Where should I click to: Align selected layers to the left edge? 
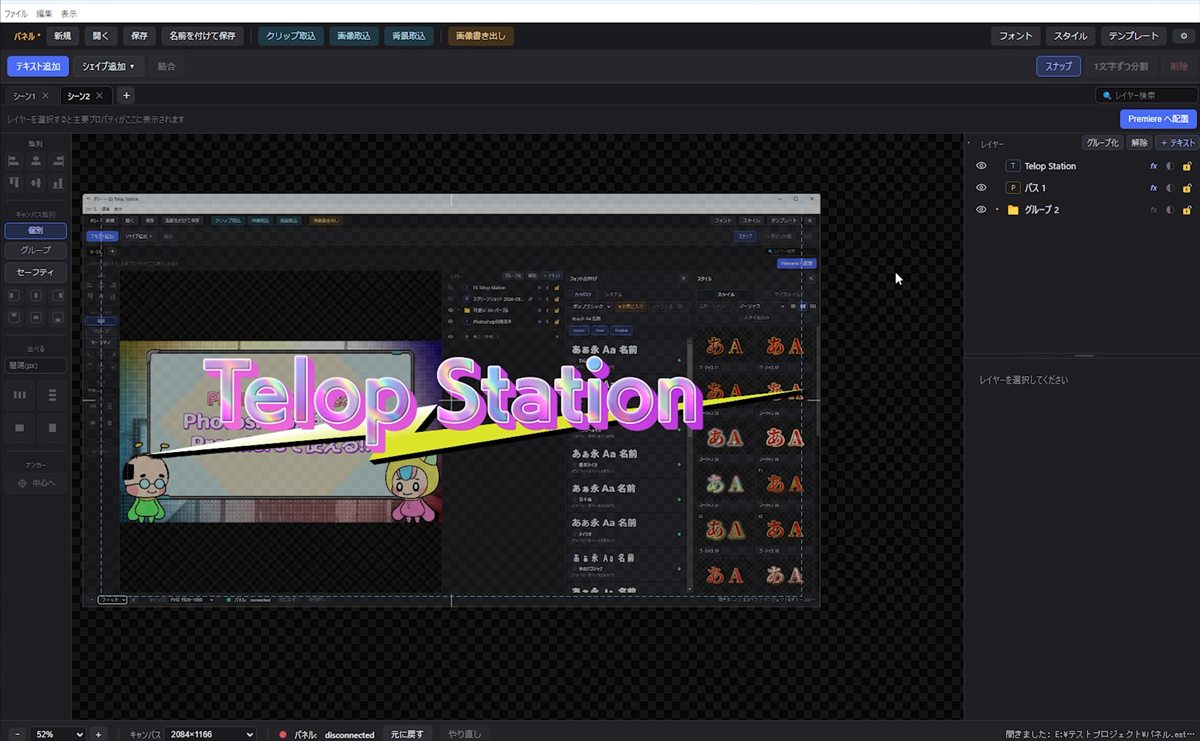(x=14, y=161)
